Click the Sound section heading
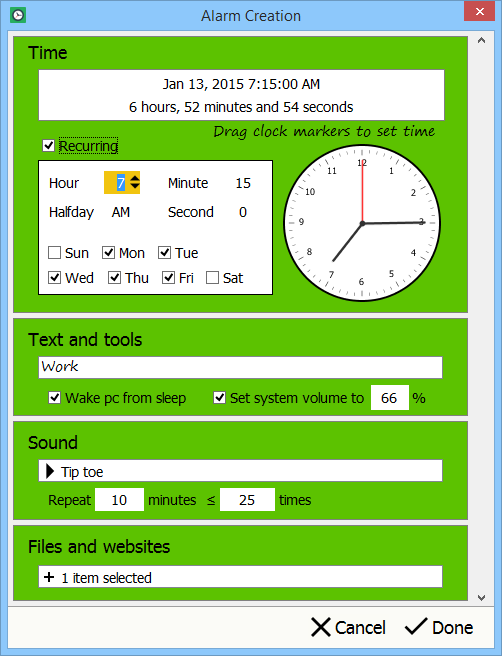Image resolution: width=502 pixels, height=656 pixels. coord(53,443)
